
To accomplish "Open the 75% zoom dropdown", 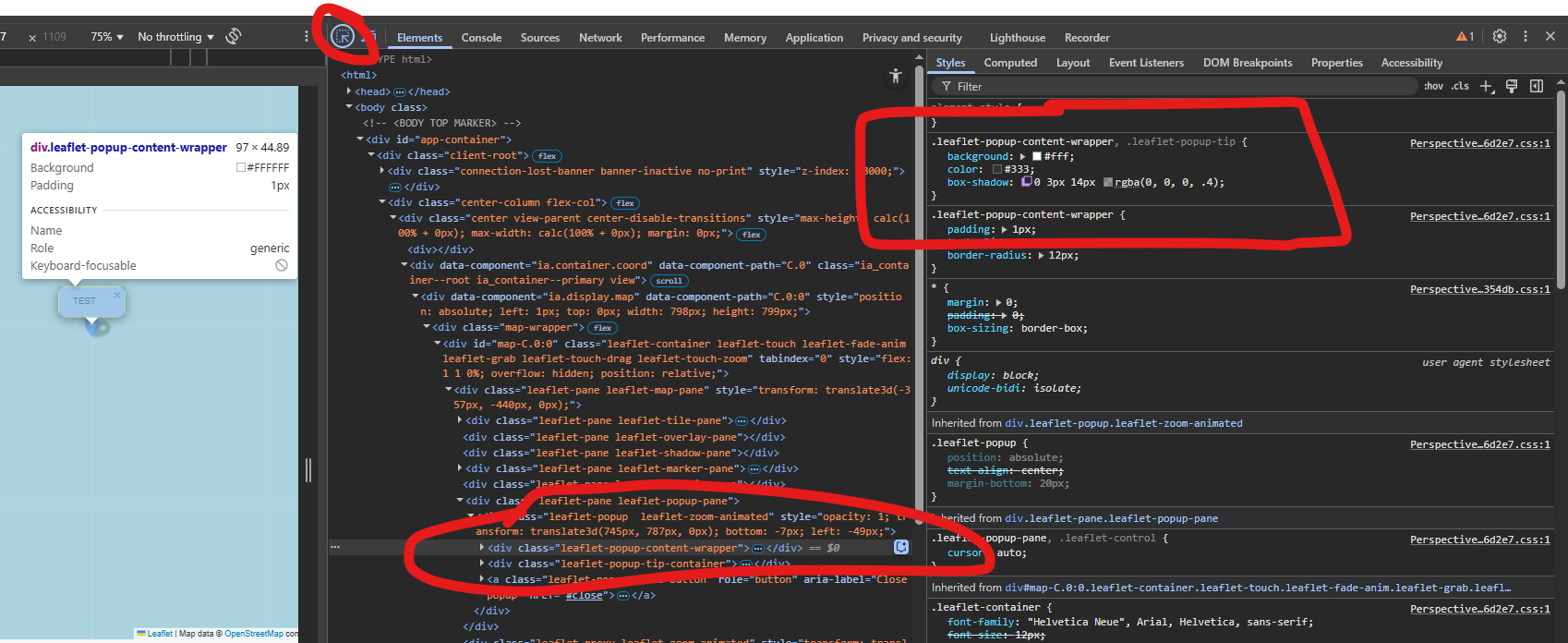I will (x=107, y=37).
